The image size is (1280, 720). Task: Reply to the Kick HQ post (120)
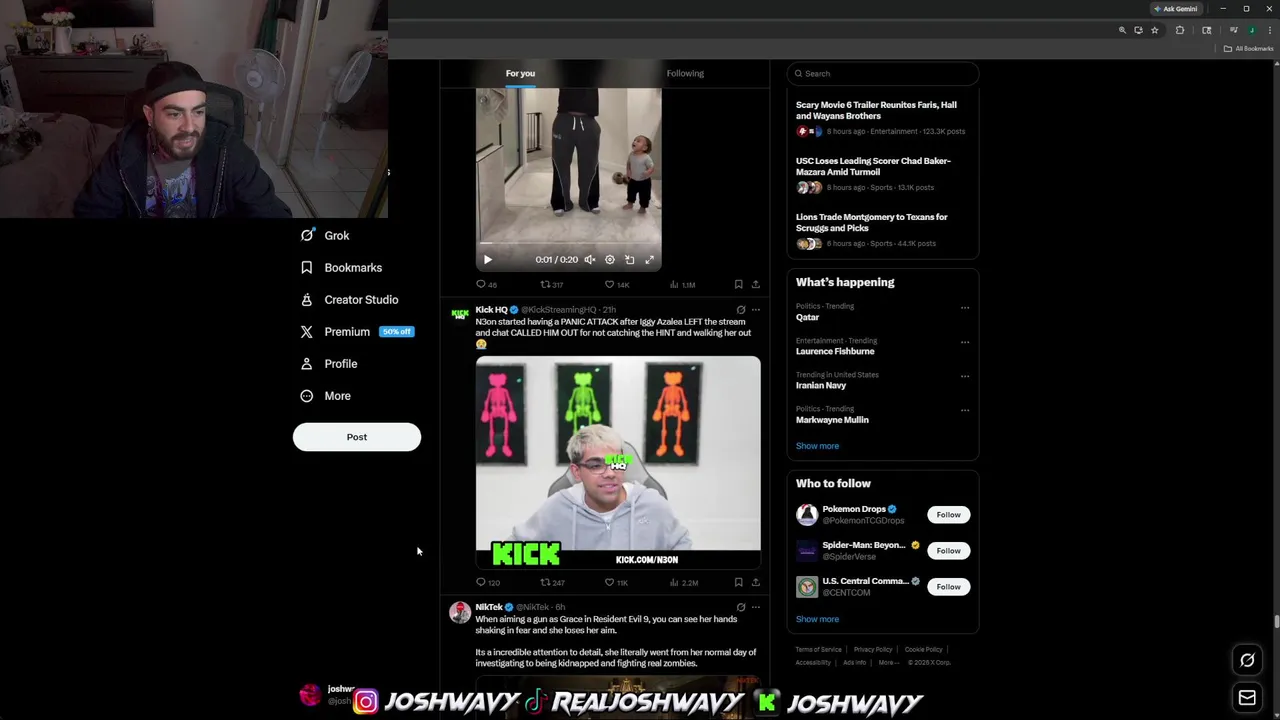[x=488, y=583]
